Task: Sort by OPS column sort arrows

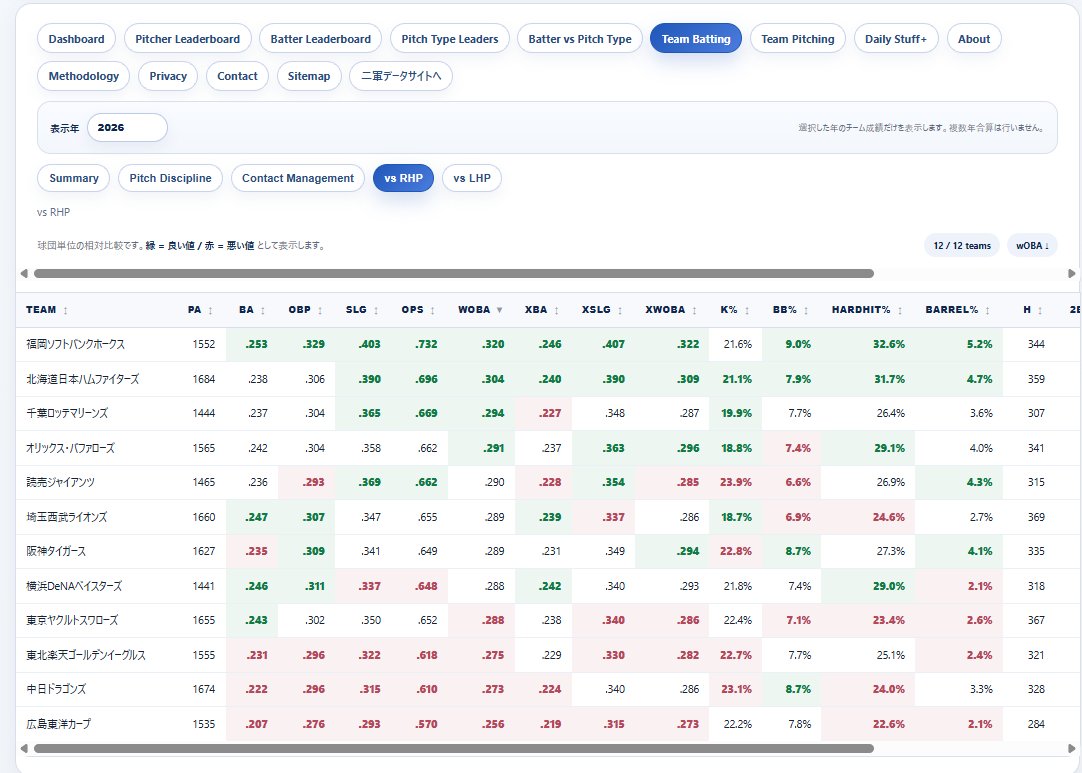Action: 433,311
